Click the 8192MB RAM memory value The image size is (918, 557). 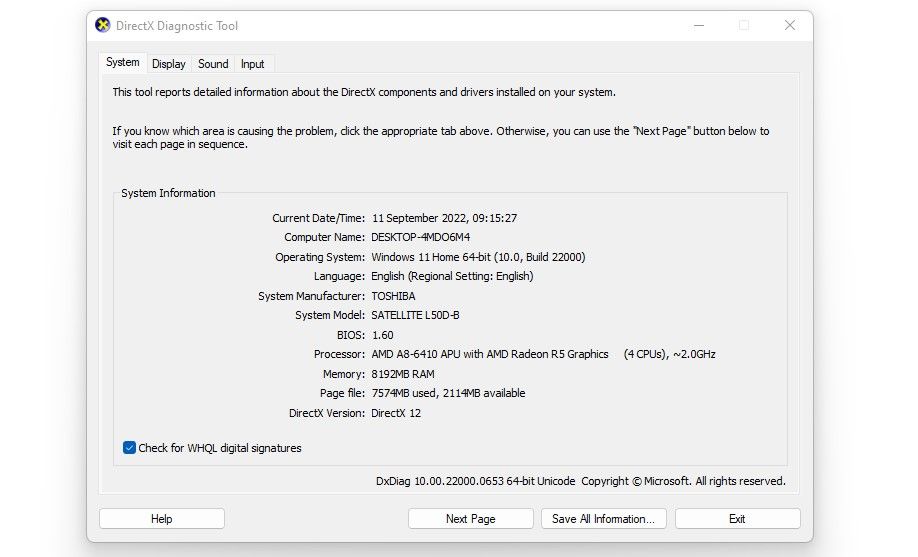[403, 374]
